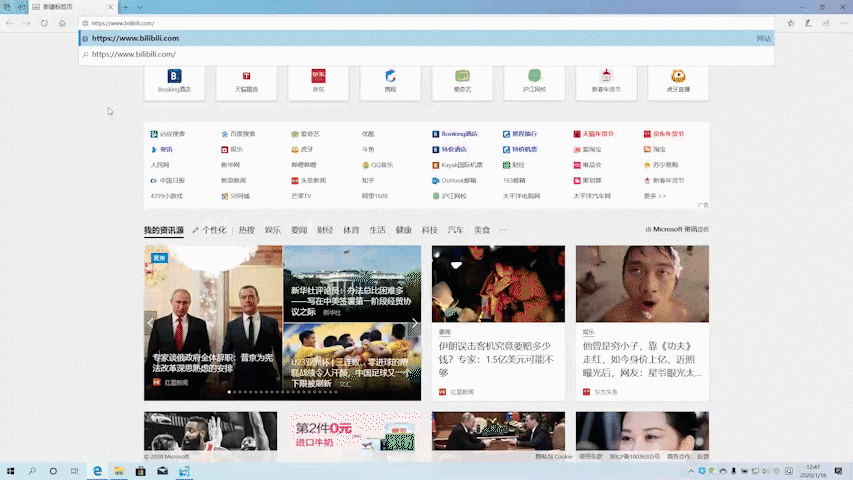Open the 新春年货节 top site tile
The width and height of the screenshot is (853, 480).
click(x=606, y=82)
